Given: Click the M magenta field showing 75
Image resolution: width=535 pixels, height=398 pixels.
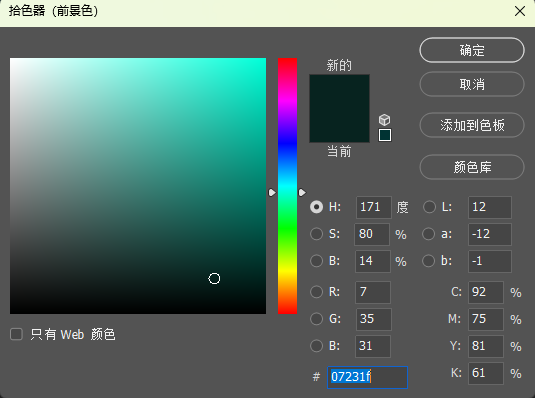Looking at the screenshot, I should point(486,319).
